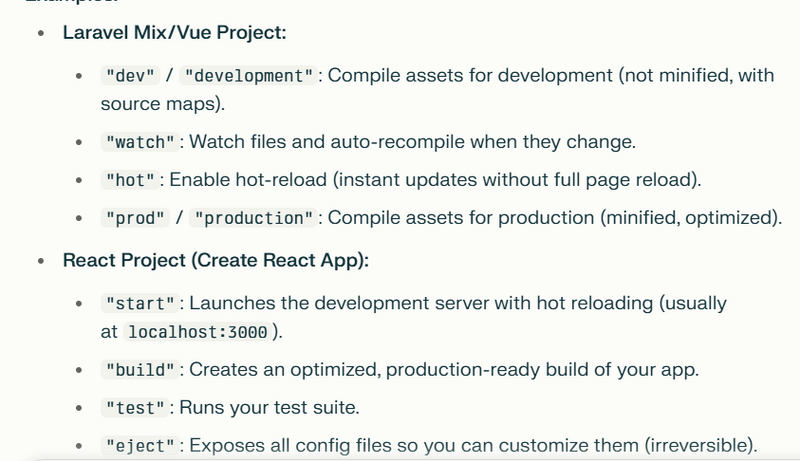Click the "React Project (Create React App):" heading
800x461 pixels.
pos(216,261)
